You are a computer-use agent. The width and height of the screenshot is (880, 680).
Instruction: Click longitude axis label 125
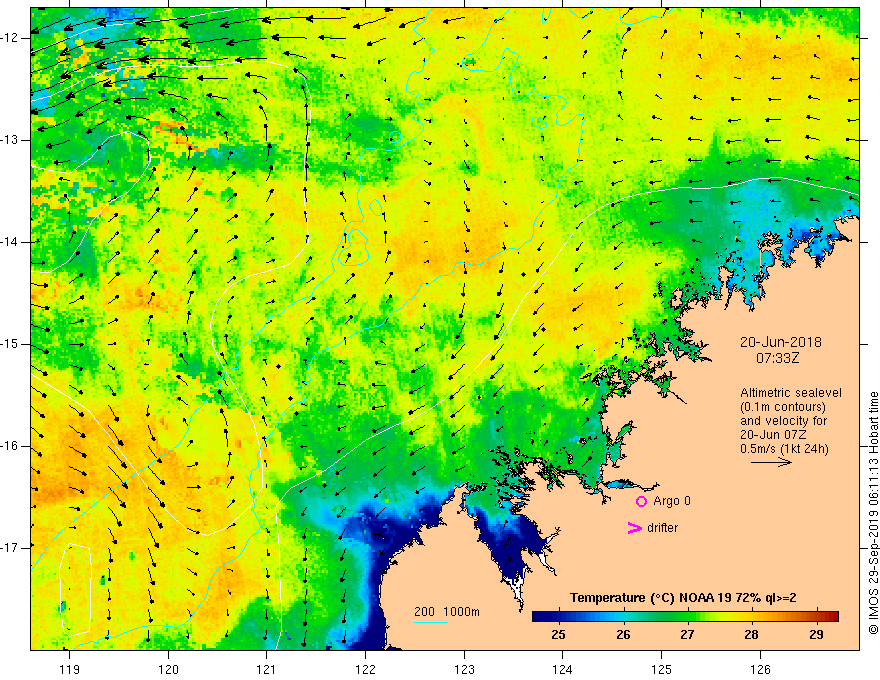tap(662, 669)
